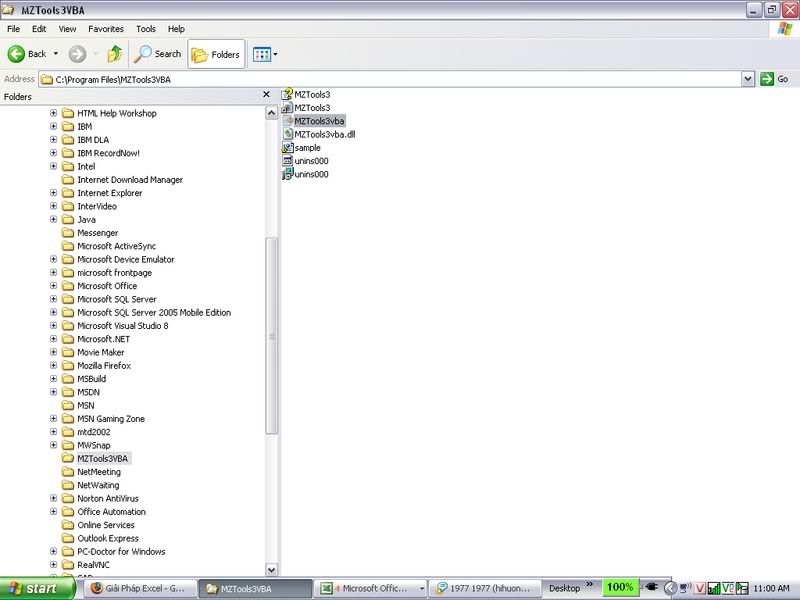
Task: Expand the Microsoft Visual Studio 8 node
Action: click(x=54, y=325)
